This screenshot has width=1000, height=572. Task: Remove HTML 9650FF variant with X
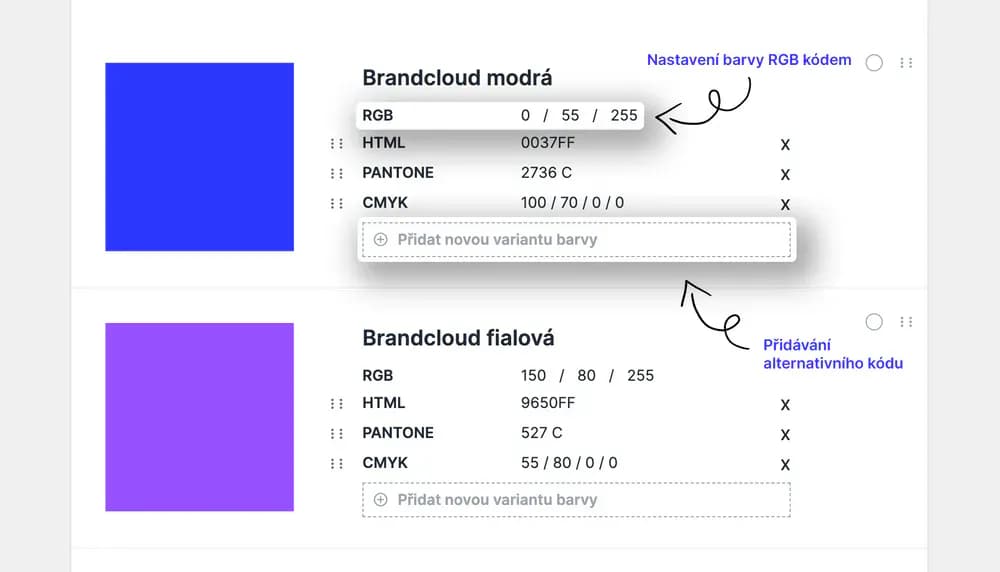coord(785,405)
